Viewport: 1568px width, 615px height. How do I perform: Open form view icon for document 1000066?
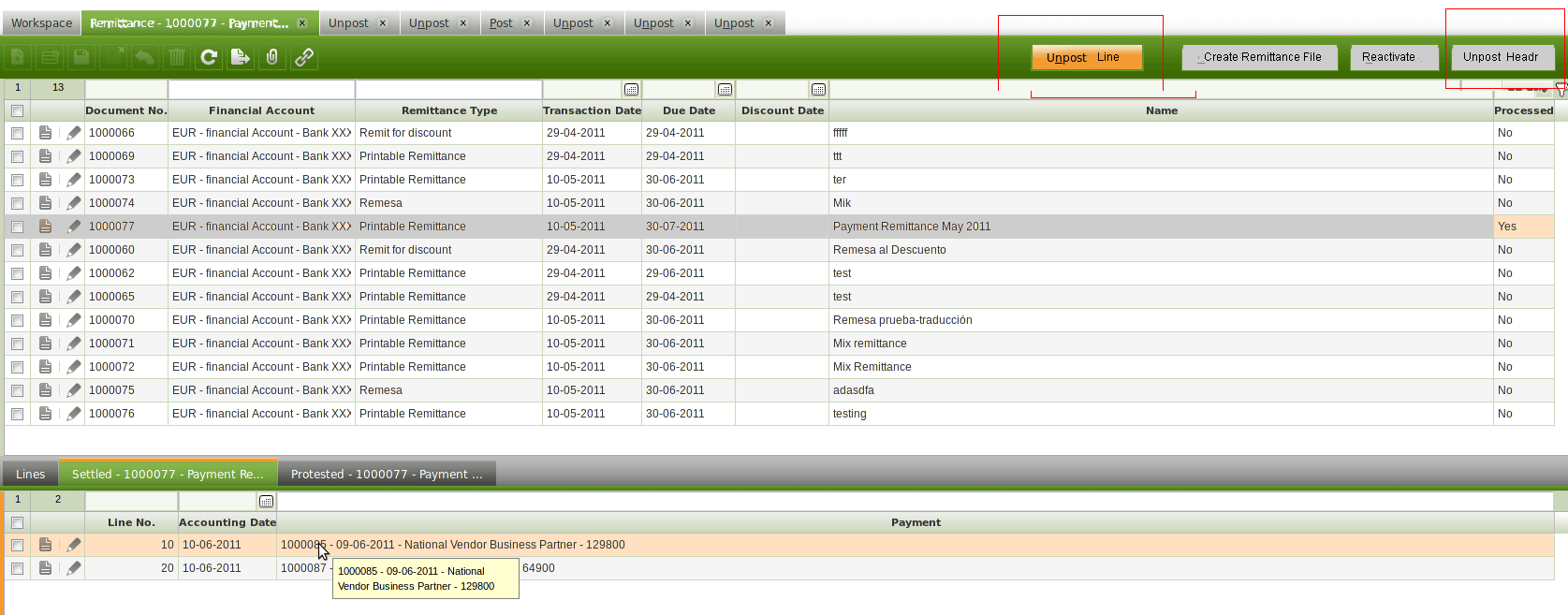(45, 133)
